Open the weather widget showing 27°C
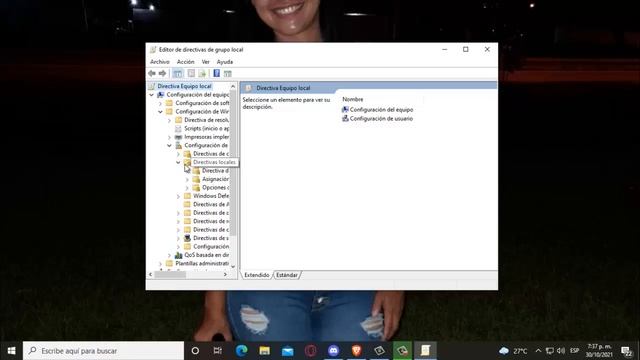640x360 pixels. click(x=514, y=351)
